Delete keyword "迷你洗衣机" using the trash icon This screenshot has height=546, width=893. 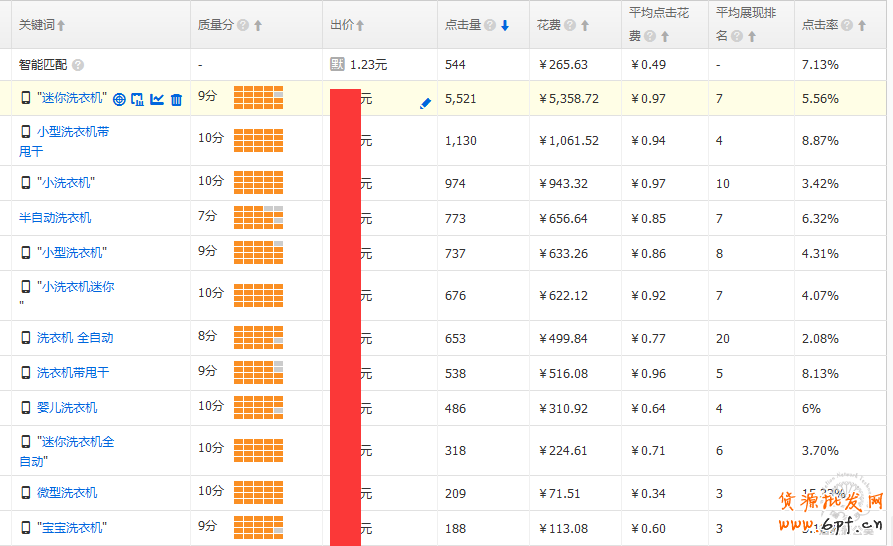(176, 99)
